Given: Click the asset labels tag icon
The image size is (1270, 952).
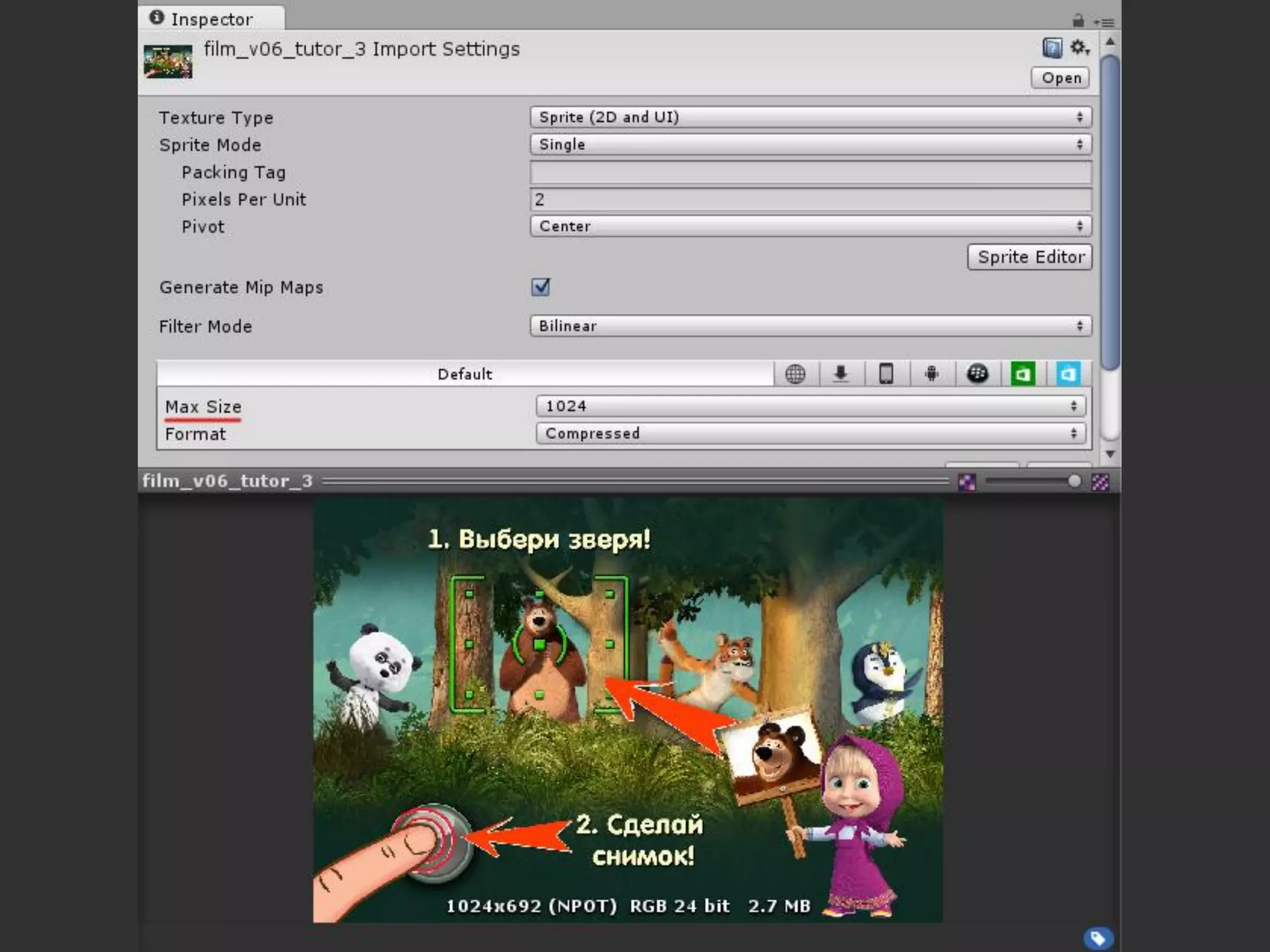Looking at the screenshot, I should (x=1098, y=938).
